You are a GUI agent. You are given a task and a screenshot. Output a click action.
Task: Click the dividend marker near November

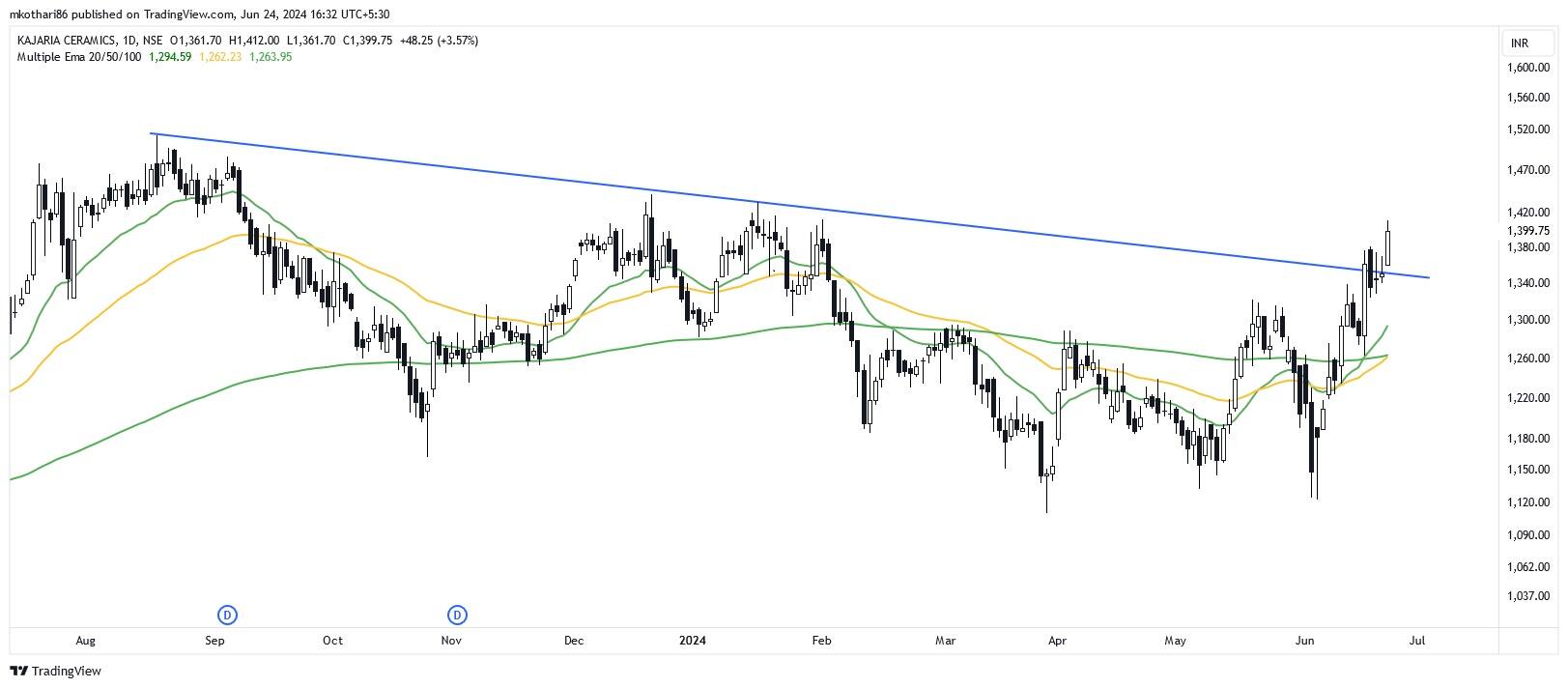click(457, 615)
